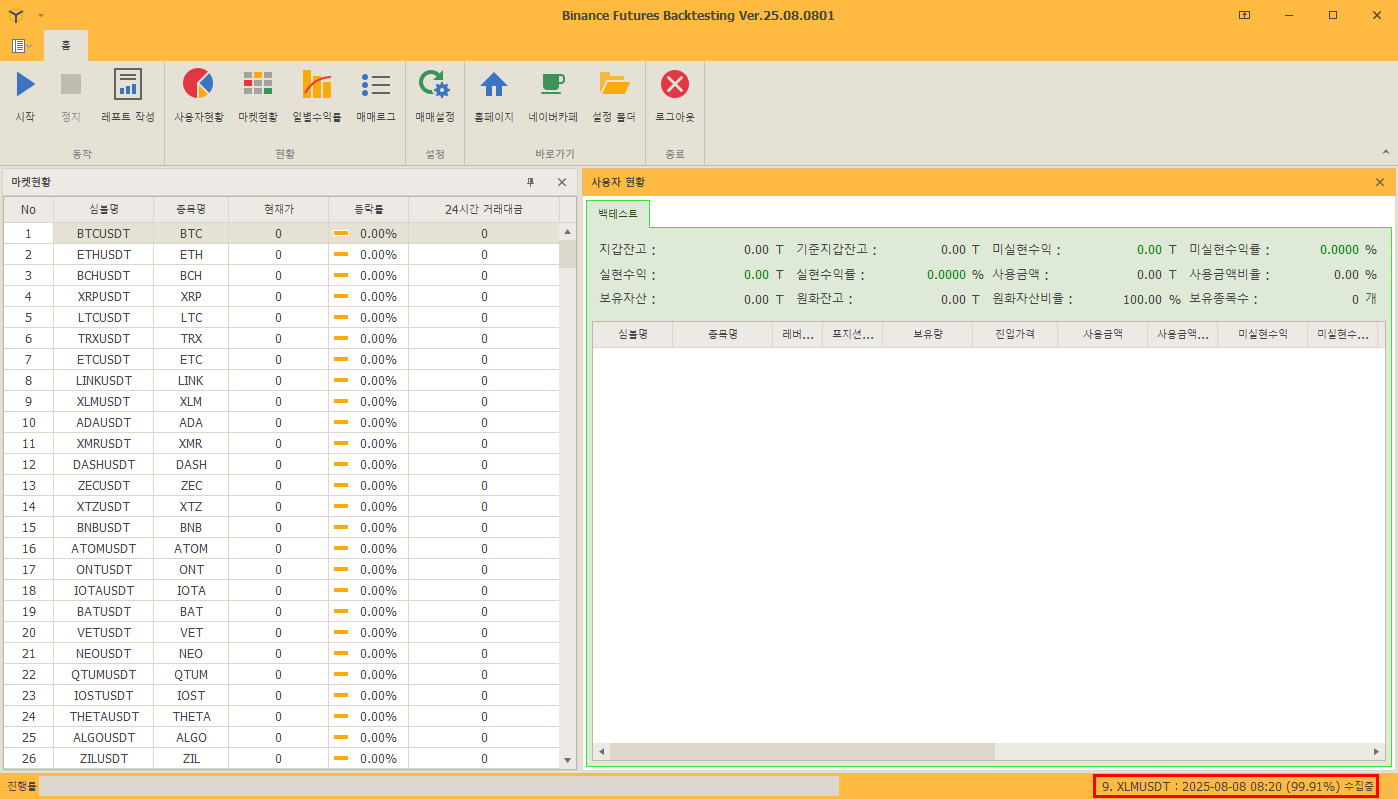Viewport: 1398px width, 799px height.
Task: Select the 홈 ribbon tab
Action: pos(65,46)
